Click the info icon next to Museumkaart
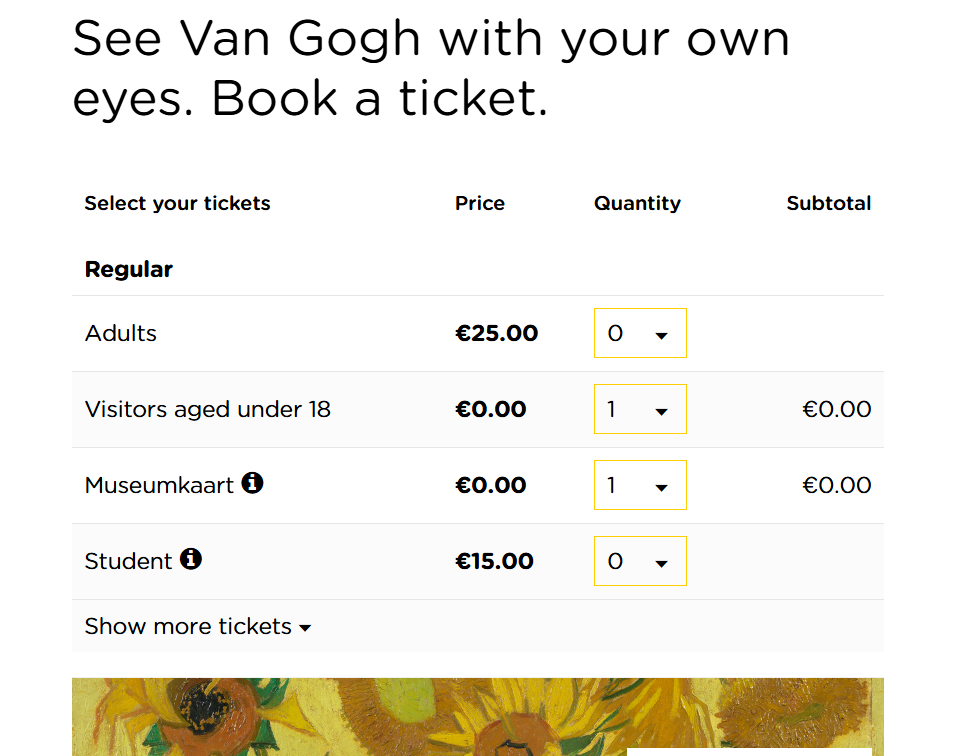This screenshot has width=966, height=756. coord(253,484)
